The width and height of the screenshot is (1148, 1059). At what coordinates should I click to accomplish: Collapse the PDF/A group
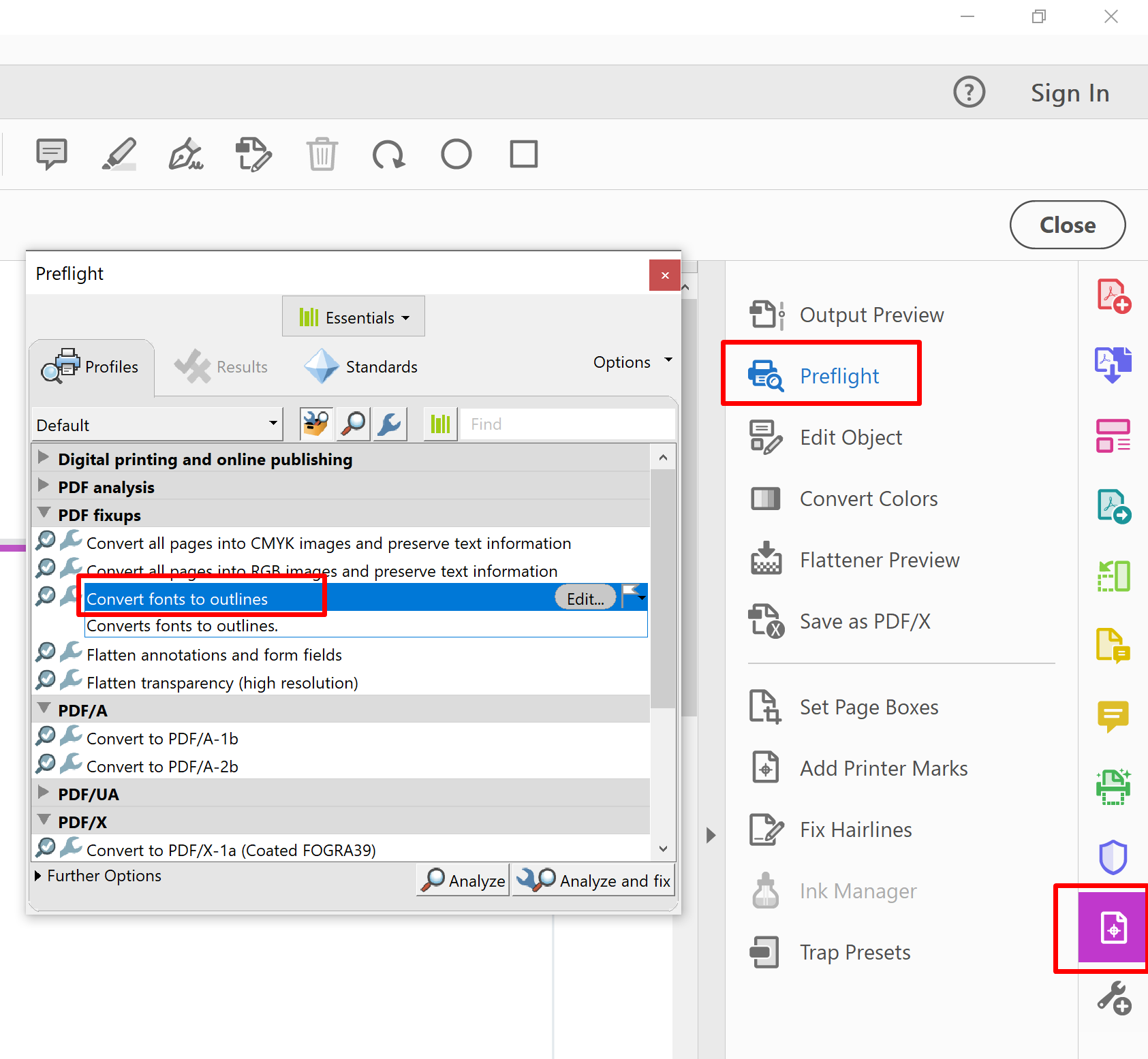[x=44, y=708]
